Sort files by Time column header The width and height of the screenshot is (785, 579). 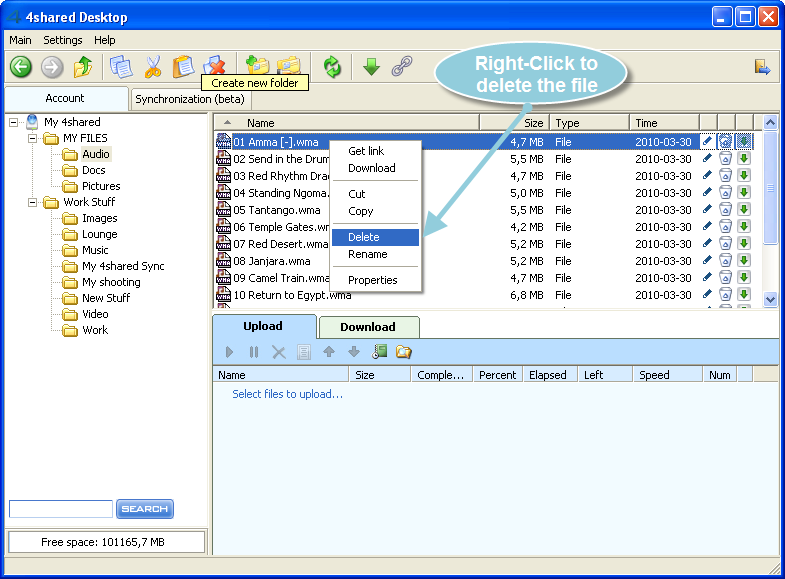click(664, 123)
